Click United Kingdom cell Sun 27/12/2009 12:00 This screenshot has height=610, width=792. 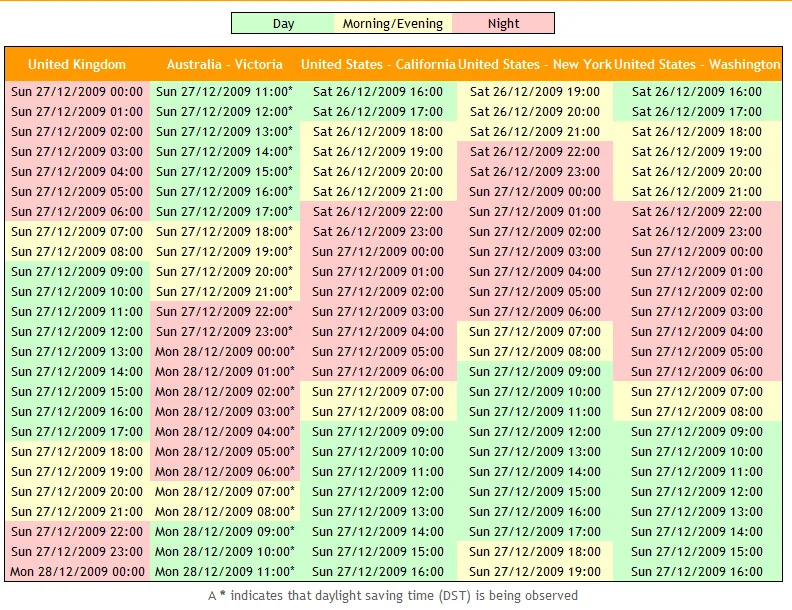coord(77,331)
